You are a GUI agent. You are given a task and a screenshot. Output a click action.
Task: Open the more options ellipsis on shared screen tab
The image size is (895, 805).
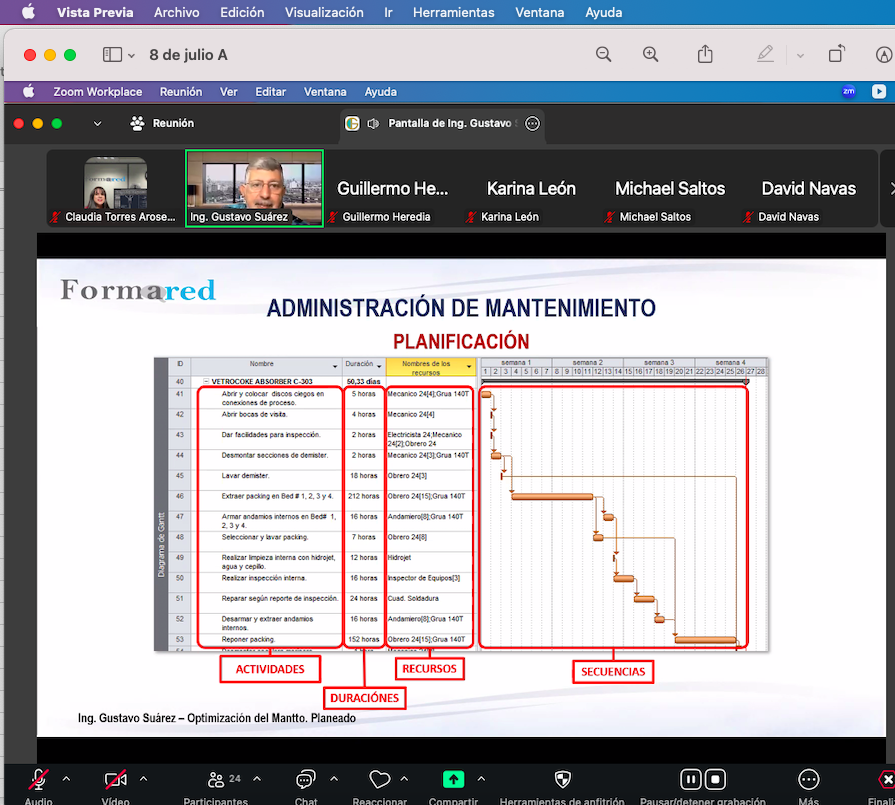pyautogui.click(x=532, y=123)
